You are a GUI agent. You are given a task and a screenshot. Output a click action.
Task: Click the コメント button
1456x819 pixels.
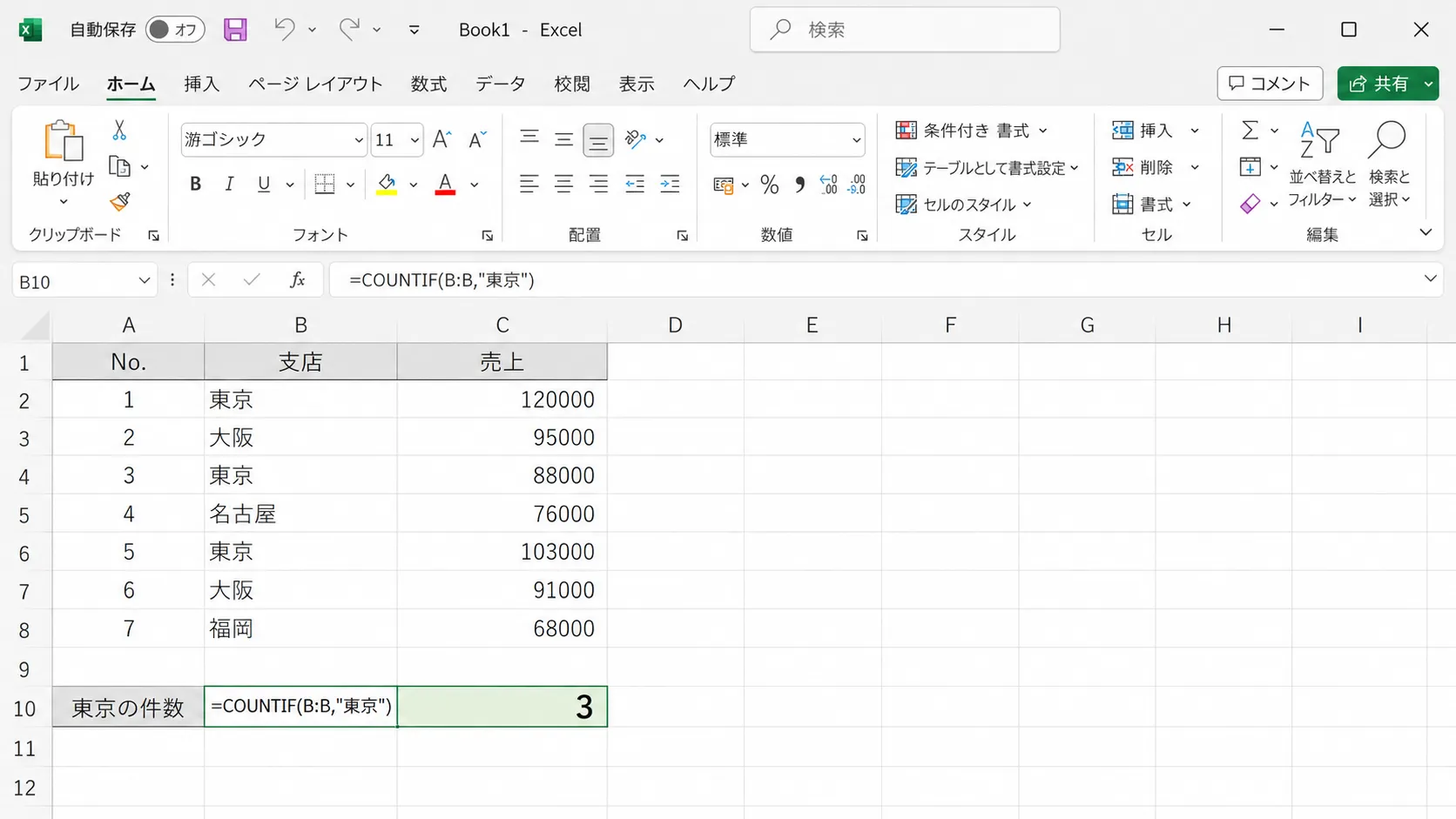(x=1270, y=84)
